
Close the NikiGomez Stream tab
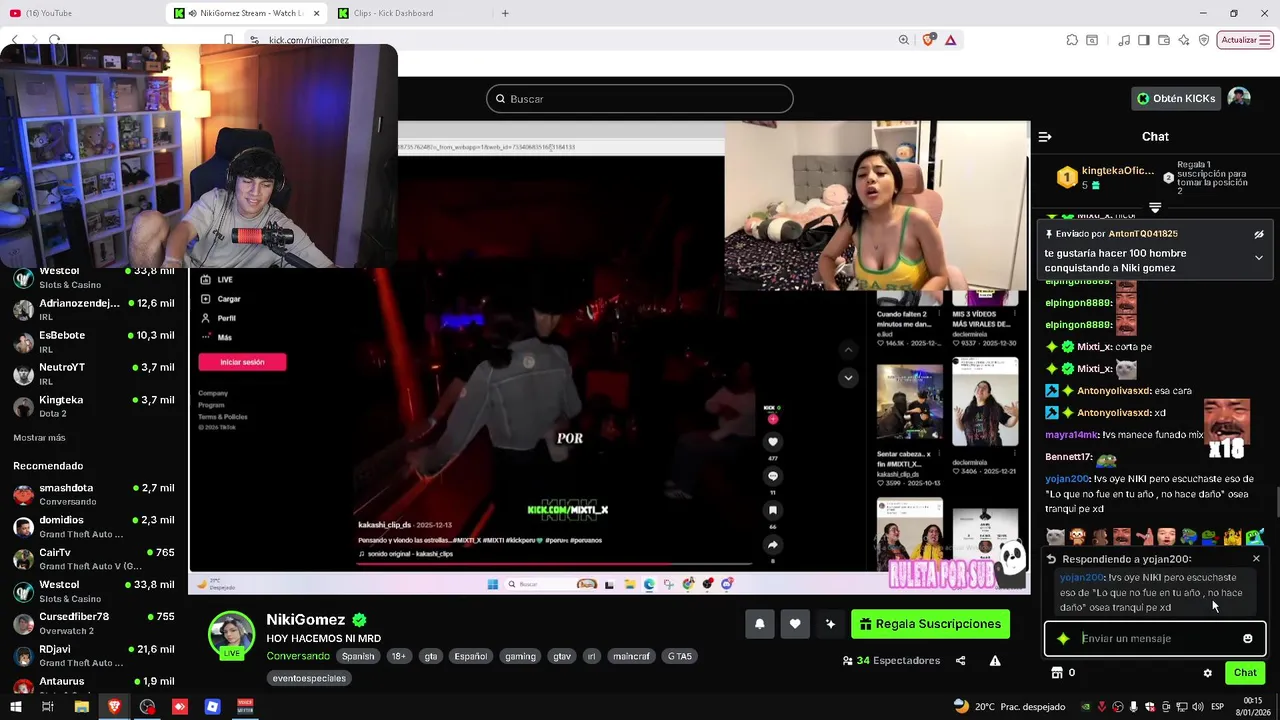pos(317,13)
